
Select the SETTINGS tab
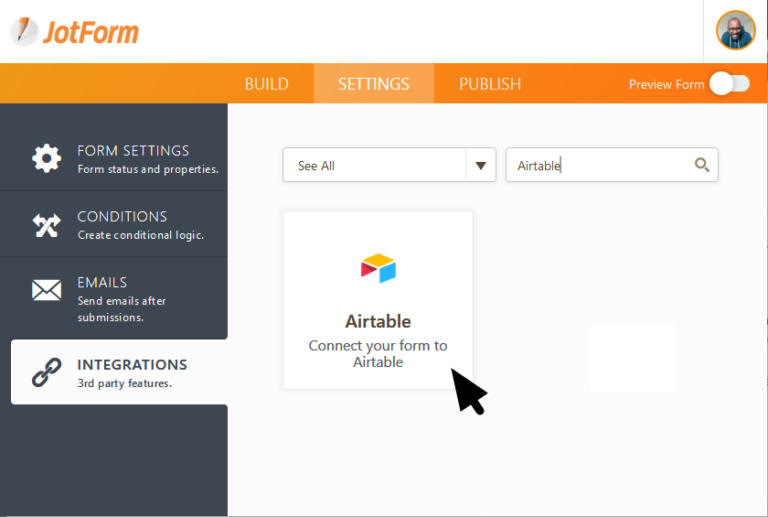(374, 84)
